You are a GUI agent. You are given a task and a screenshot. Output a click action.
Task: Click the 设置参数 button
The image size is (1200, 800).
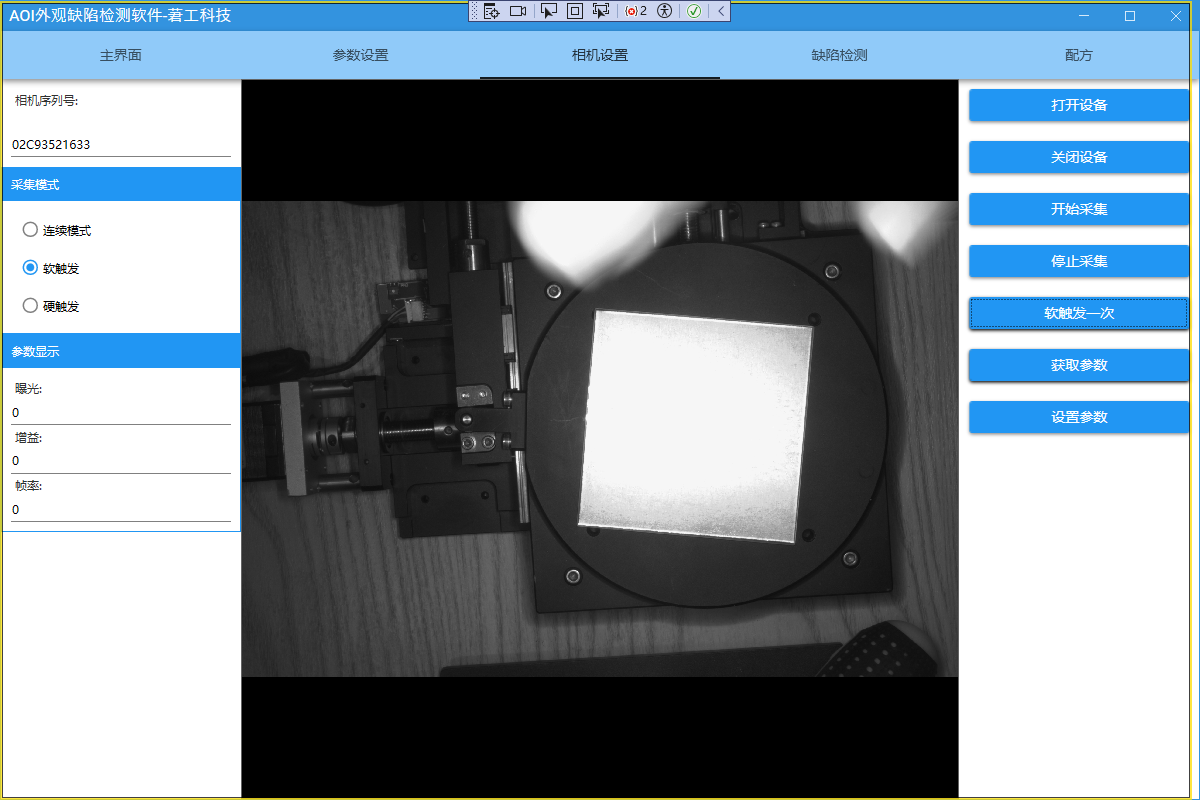click(x=1079, y=417)
